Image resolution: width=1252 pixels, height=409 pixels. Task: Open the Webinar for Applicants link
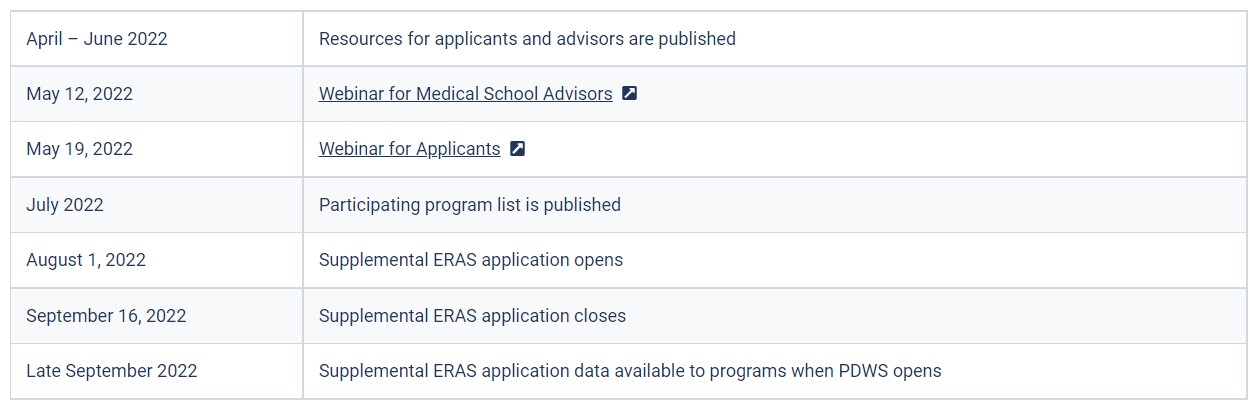click(409, 149)
